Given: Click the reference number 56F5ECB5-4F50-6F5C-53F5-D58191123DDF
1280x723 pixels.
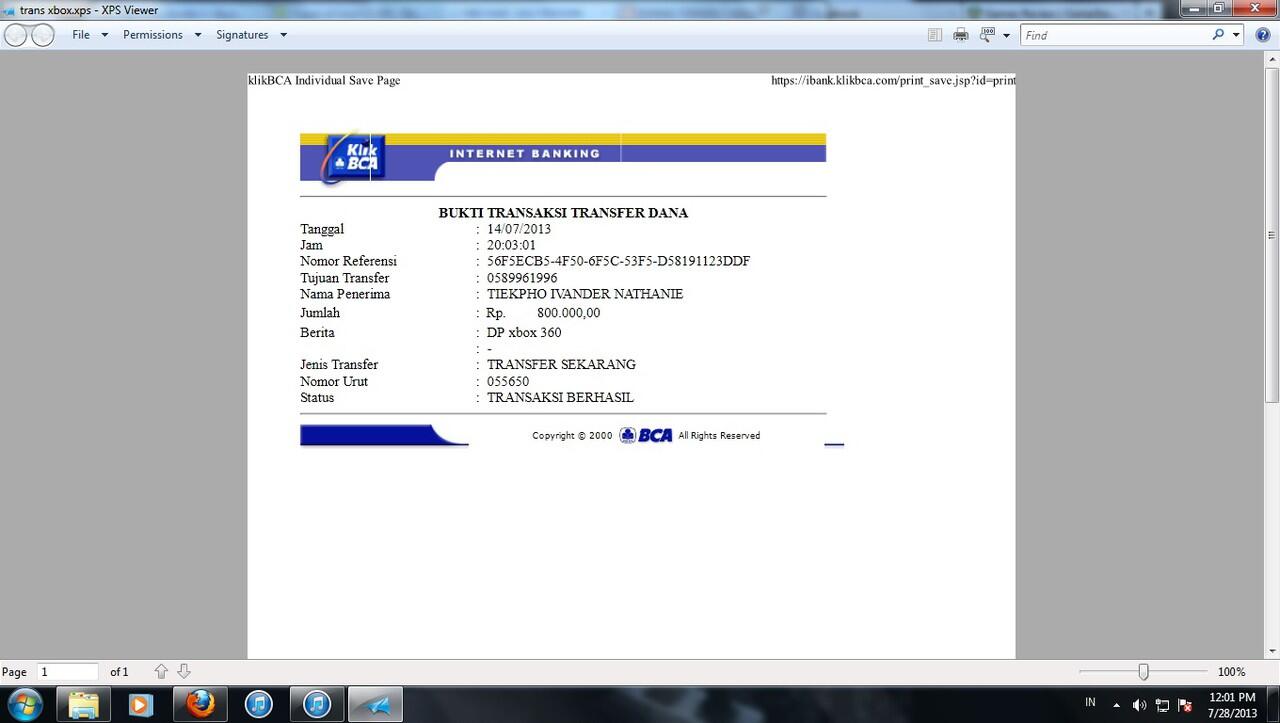Looking at the screenshot, I should click(x=618, y=262).
